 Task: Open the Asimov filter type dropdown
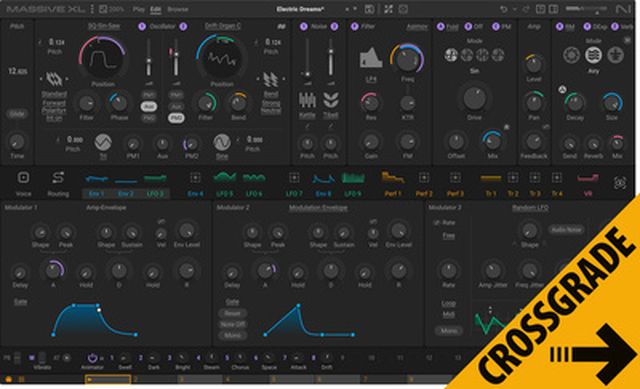(x=417, y=27)
